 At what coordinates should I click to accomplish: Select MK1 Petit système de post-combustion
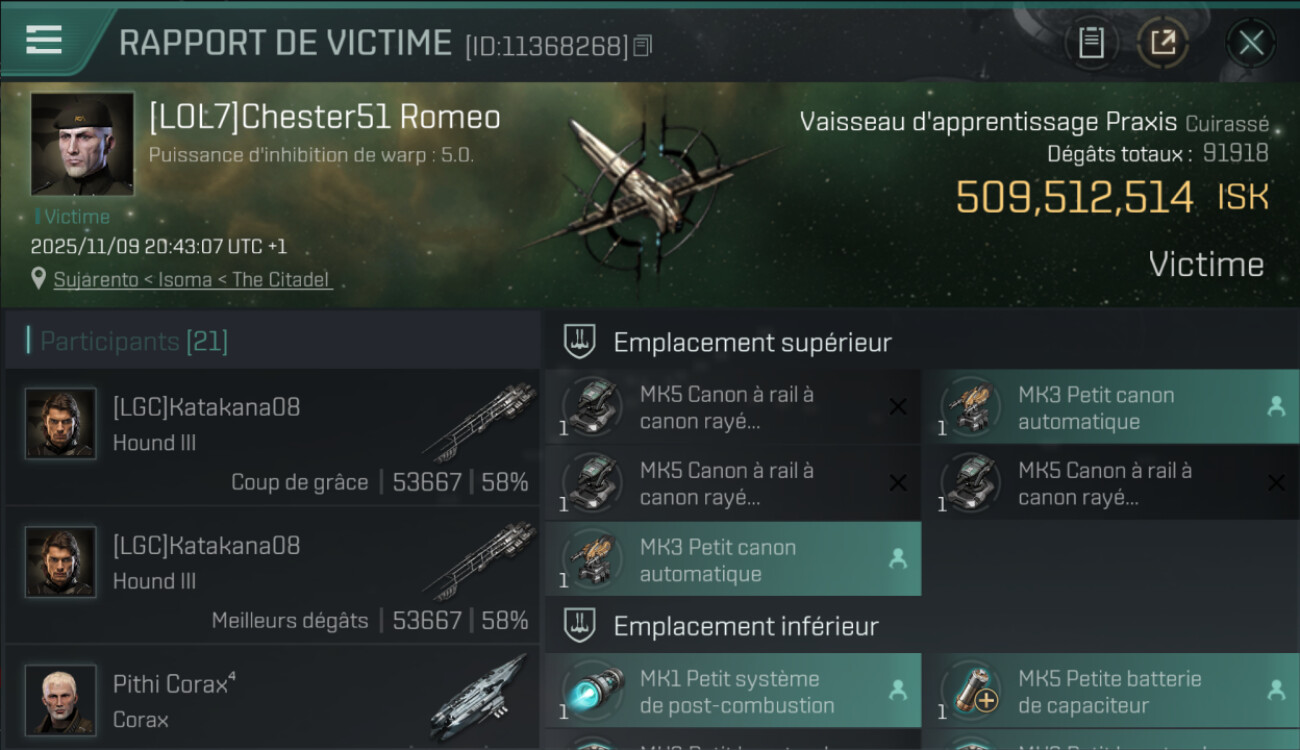click(733, 691)
